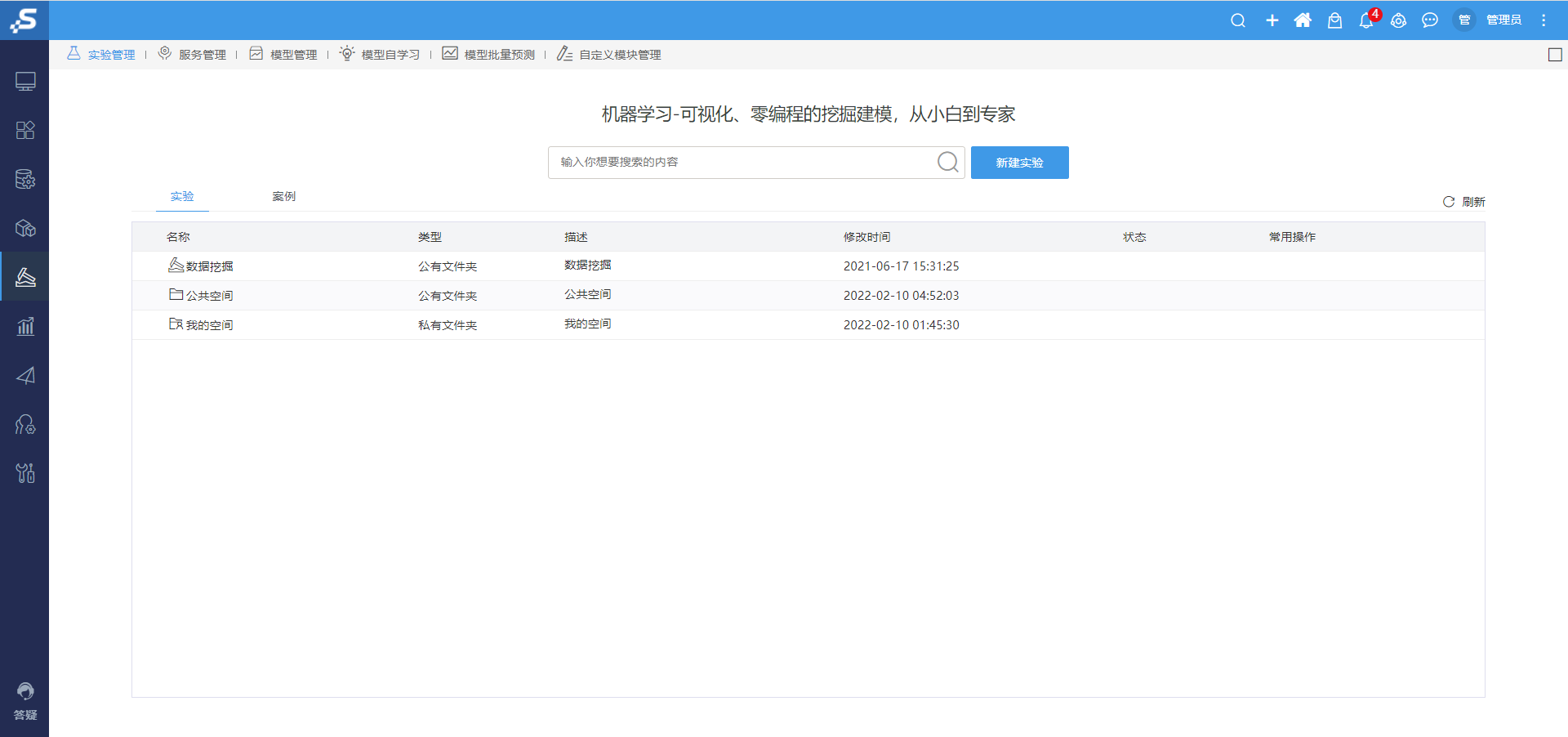Click the 名称 column header

pyautogui.click(x=178, y=237)
